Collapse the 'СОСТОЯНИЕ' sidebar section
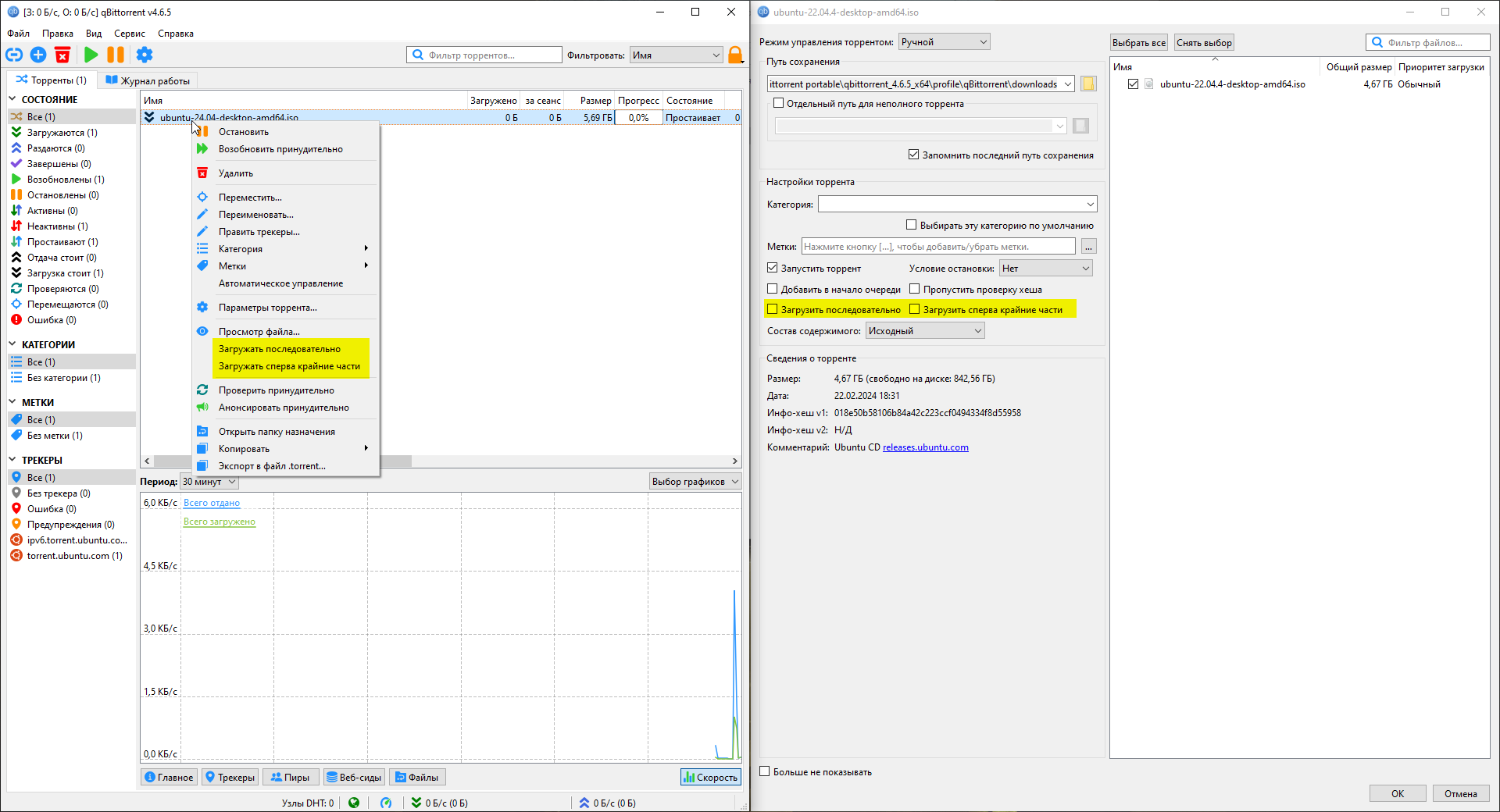Image resolution: width=1500 pixels, height=812 pixels. (12, 99)
